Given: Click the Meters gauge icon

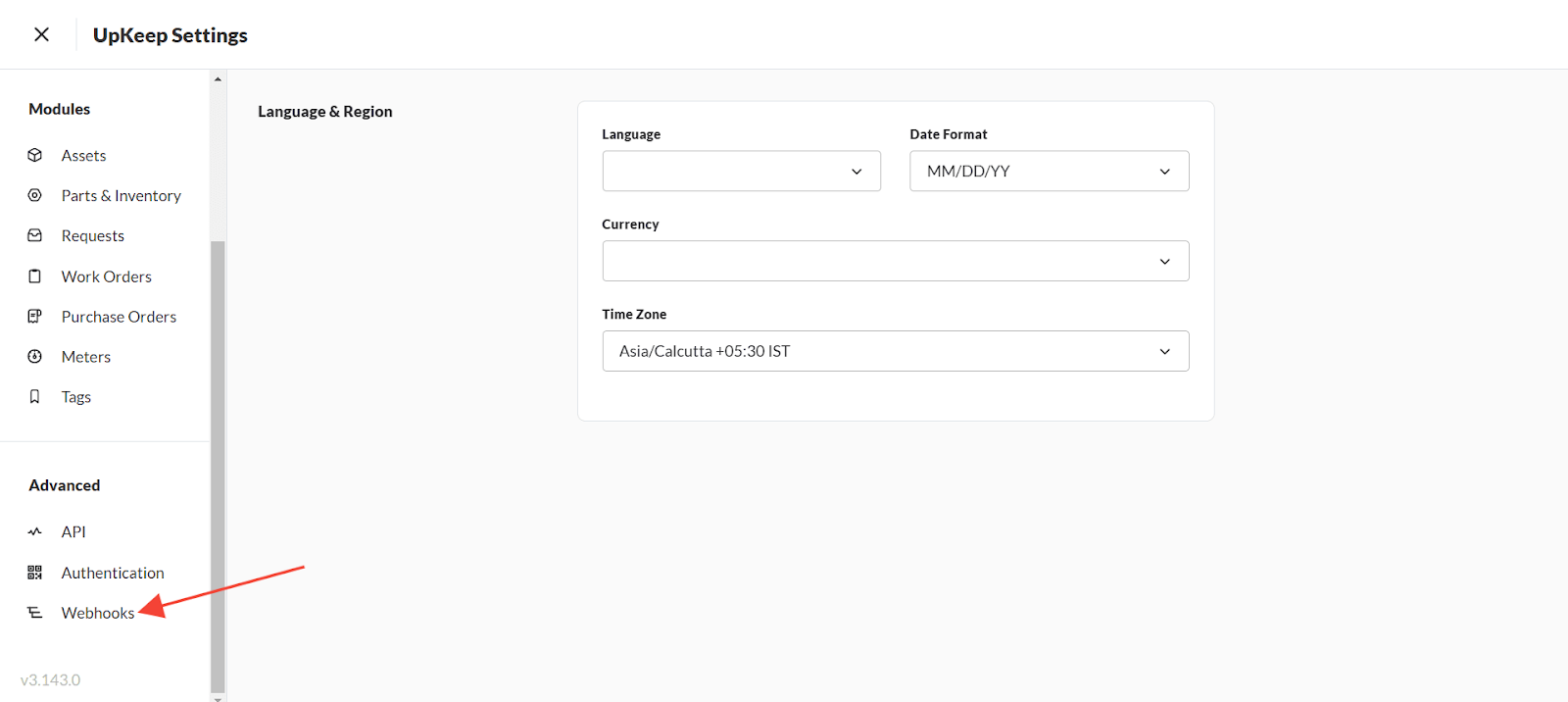Looking at the screenshot, I should (x=35, y=357).
